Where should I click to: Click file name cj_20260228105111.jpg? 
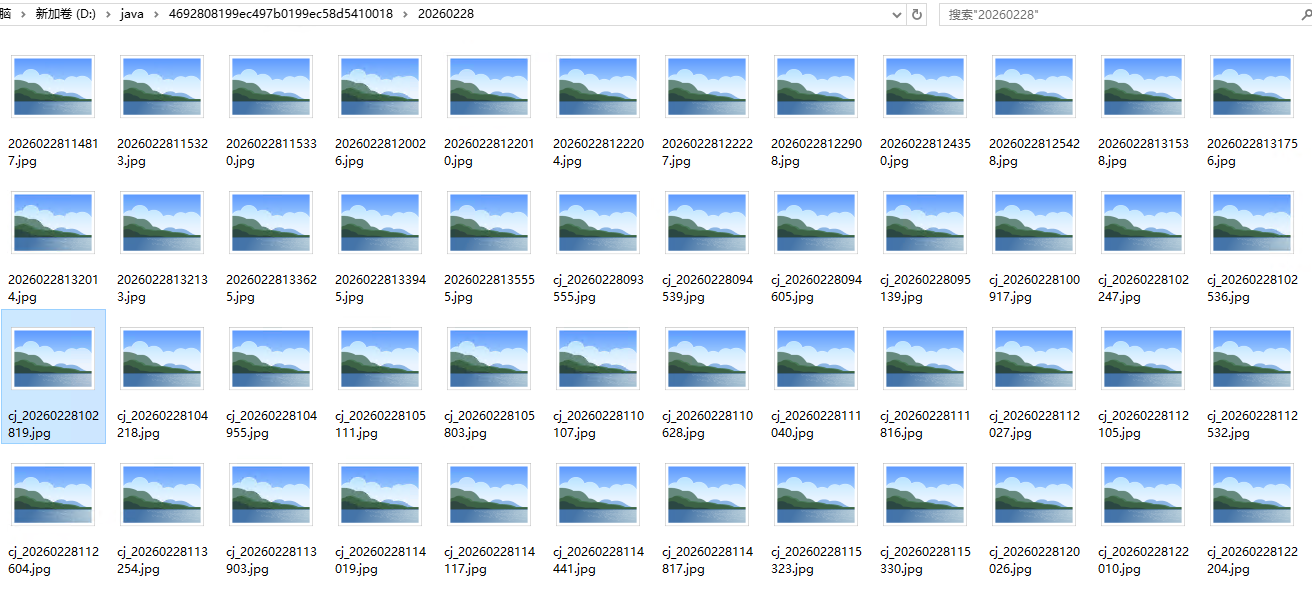[x=380, y=424]
